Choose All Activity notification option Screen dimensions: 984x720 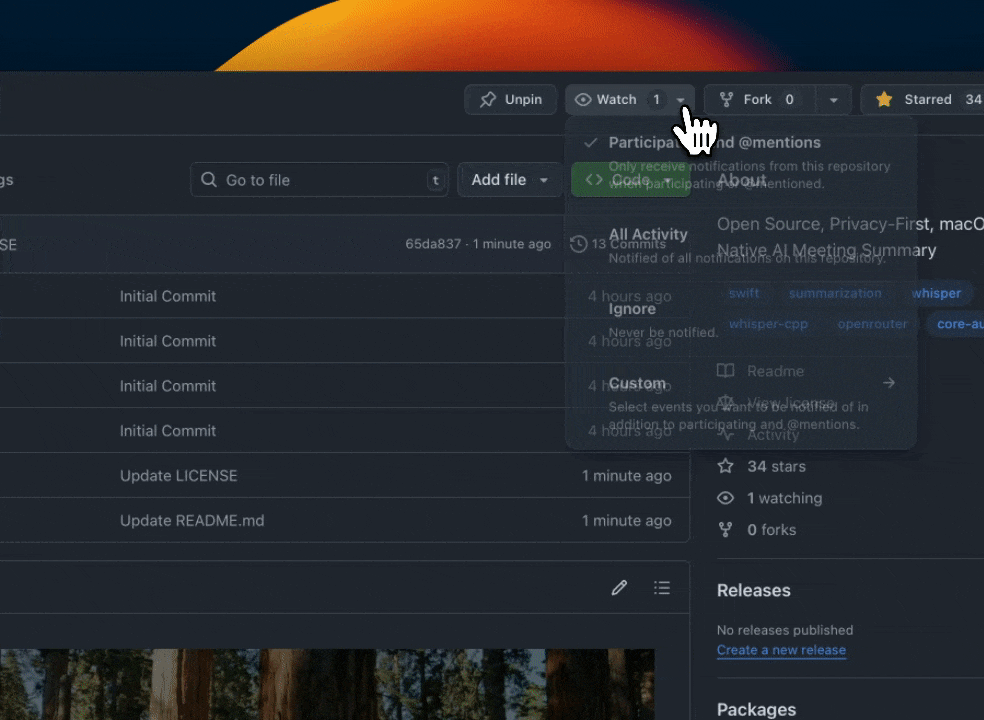pos(648,235)
